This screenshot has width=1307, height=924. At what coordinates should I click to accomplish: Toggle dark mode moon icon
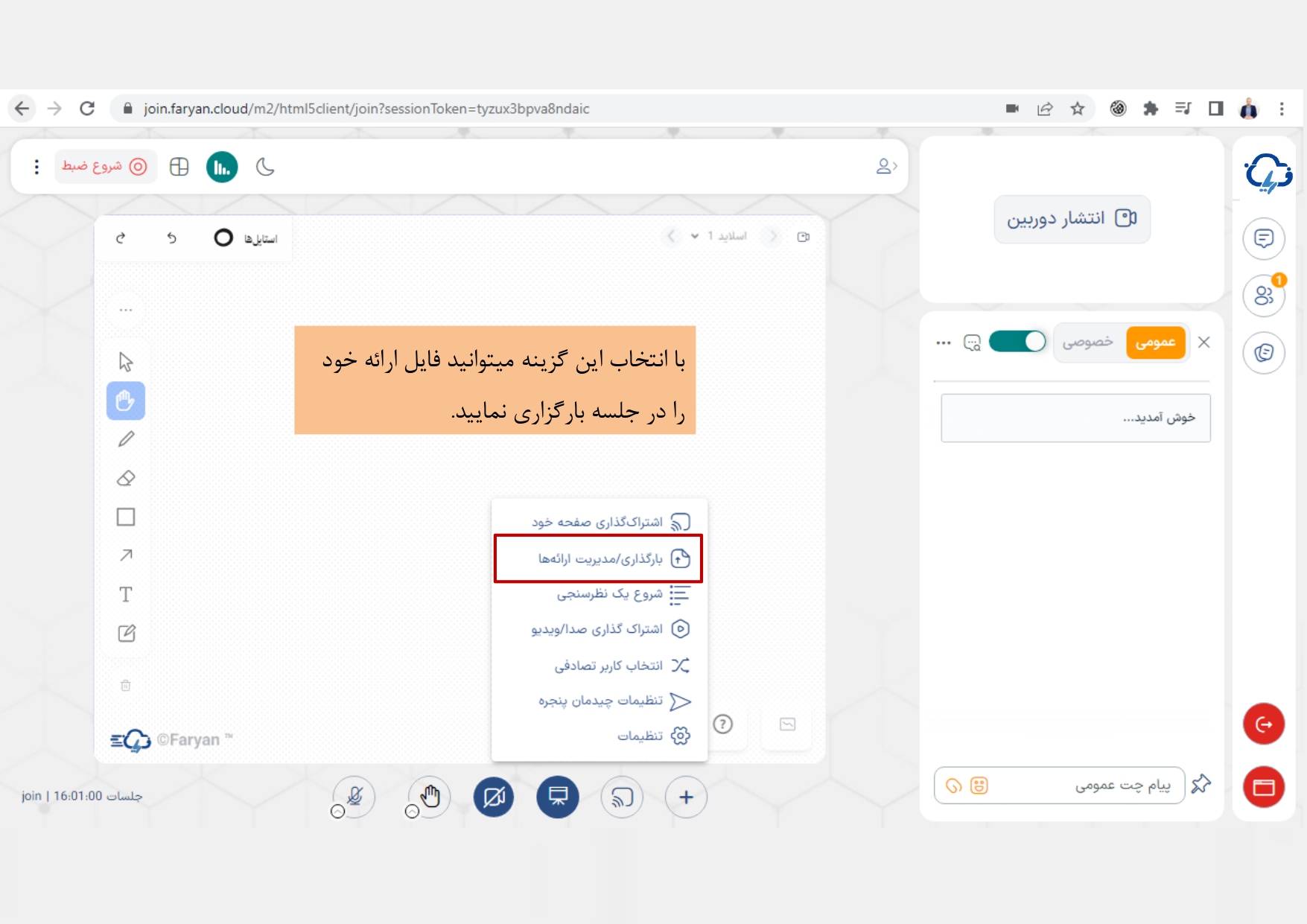coord(265,167)
